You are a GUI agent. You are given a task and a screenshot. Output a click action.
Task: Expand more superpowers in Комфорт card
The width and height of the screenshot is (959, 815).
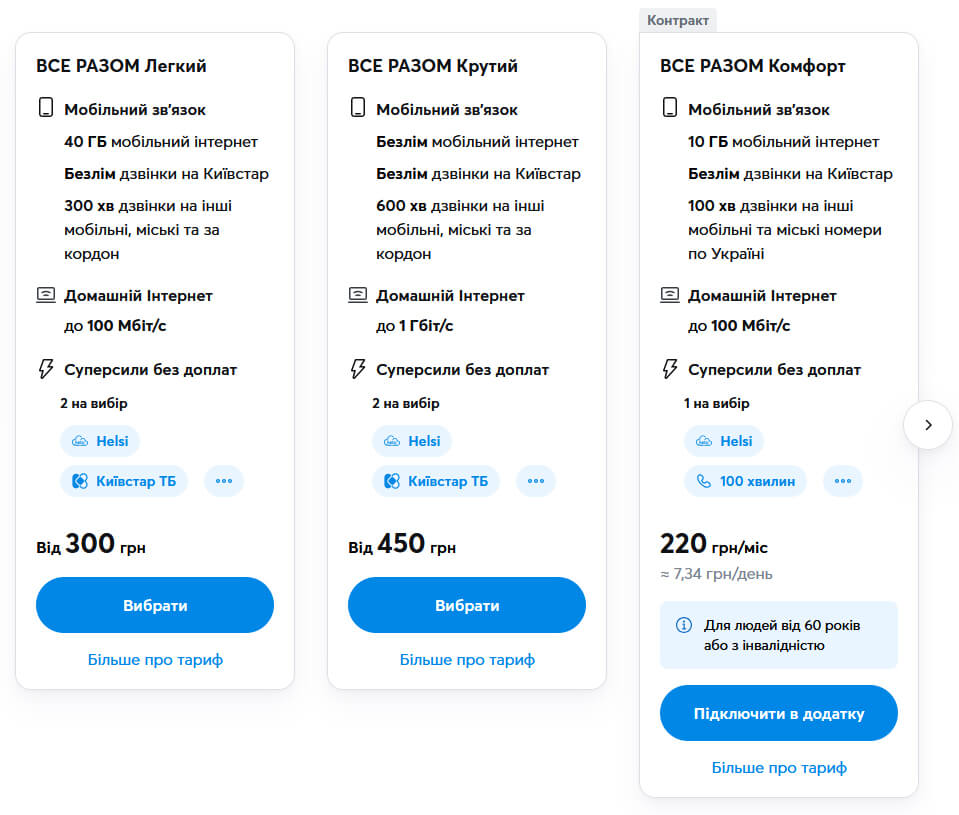(x=843, y=481)
